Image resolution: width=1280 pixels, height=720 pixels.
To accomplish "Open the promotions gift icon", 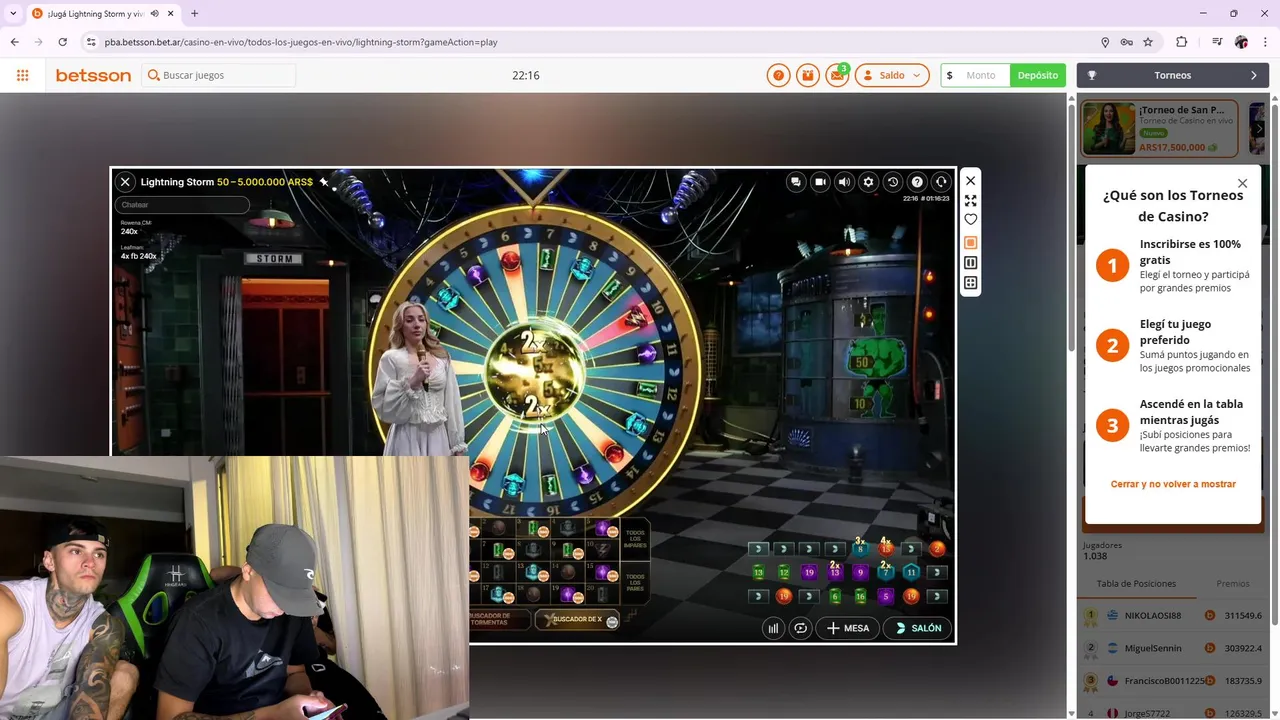I will tap(808, 75).
